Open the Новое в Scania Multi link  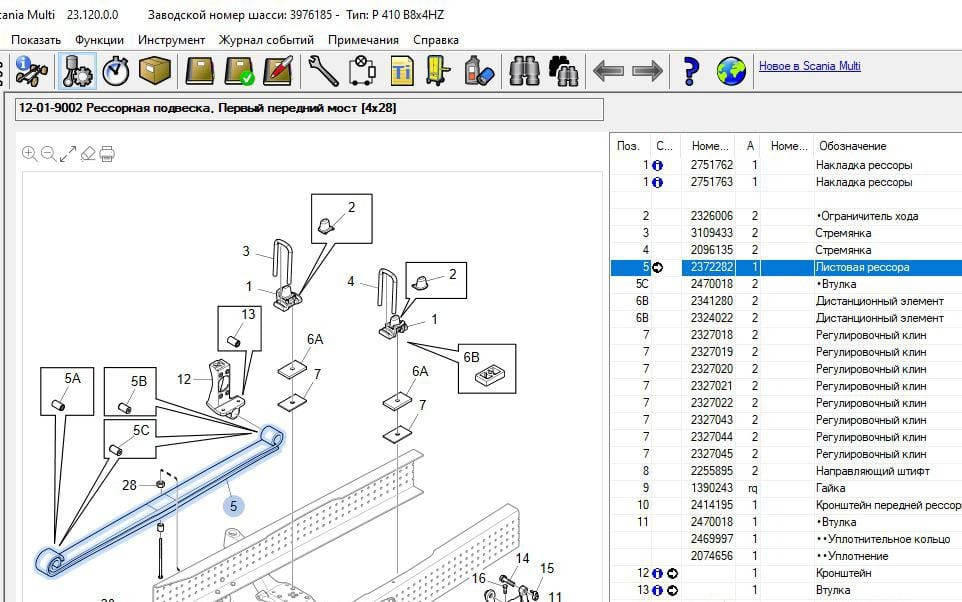coord(809,66)
